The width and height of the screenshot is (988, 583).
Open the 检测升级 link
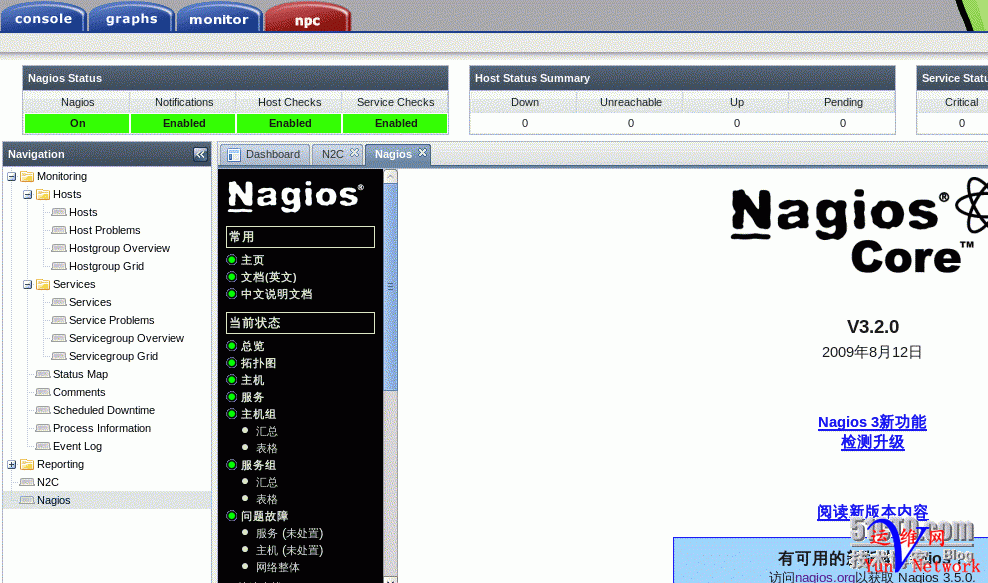point(873,442)
